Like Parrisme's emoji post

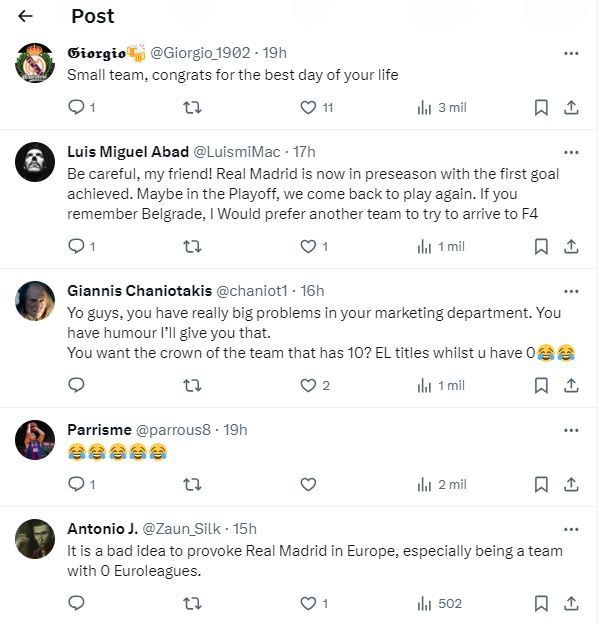point(309,484)
